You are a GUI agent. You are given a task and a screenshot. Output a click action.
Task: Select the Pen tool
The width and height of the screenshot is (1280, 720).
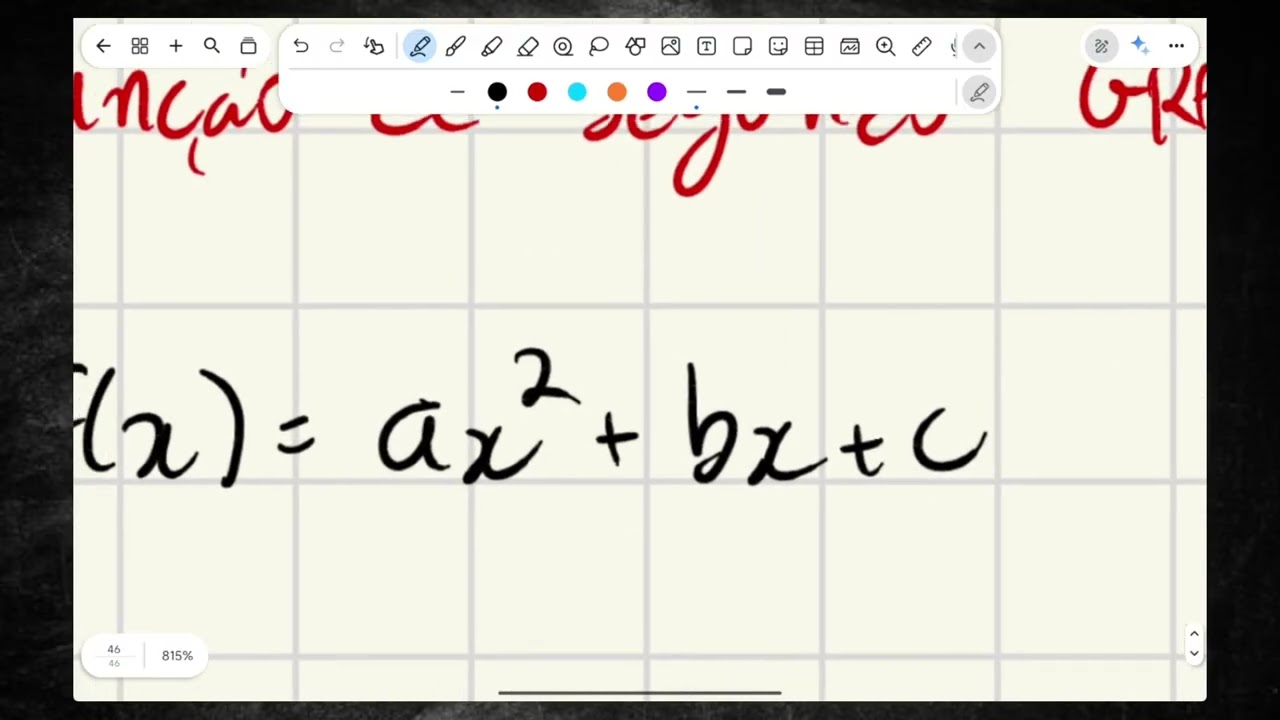tap(420, 46)
